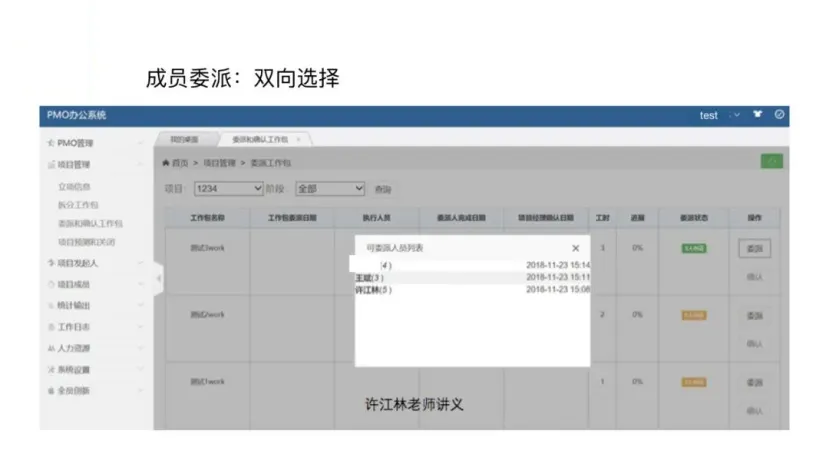Expand the 系统设置 menu chevron

[x=140, y=369]
